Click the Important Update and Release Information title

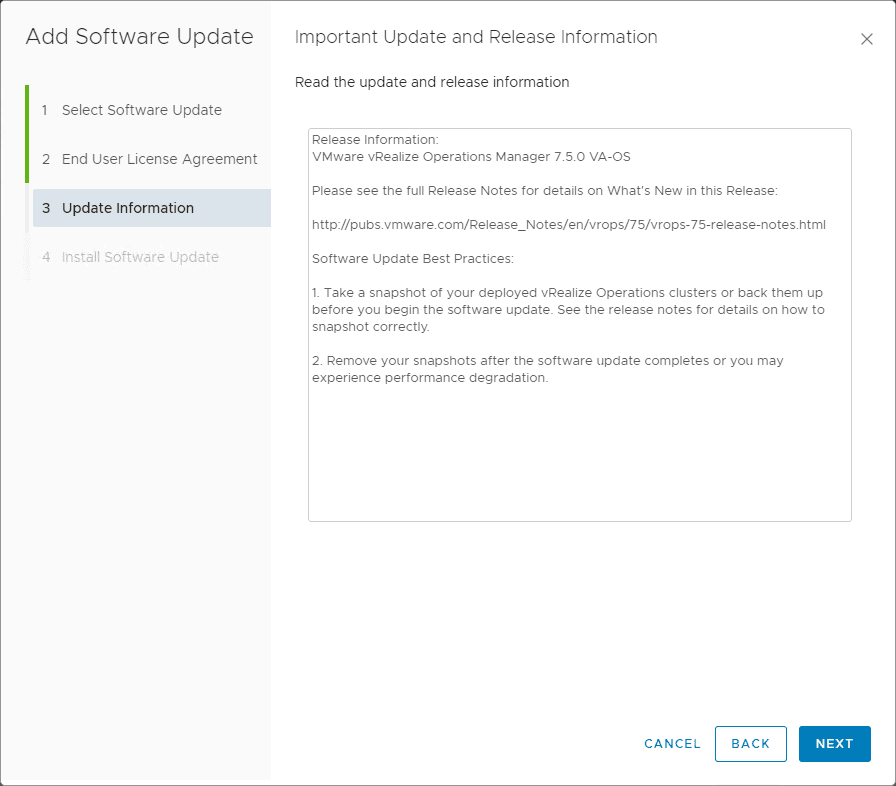coord(476,37)
